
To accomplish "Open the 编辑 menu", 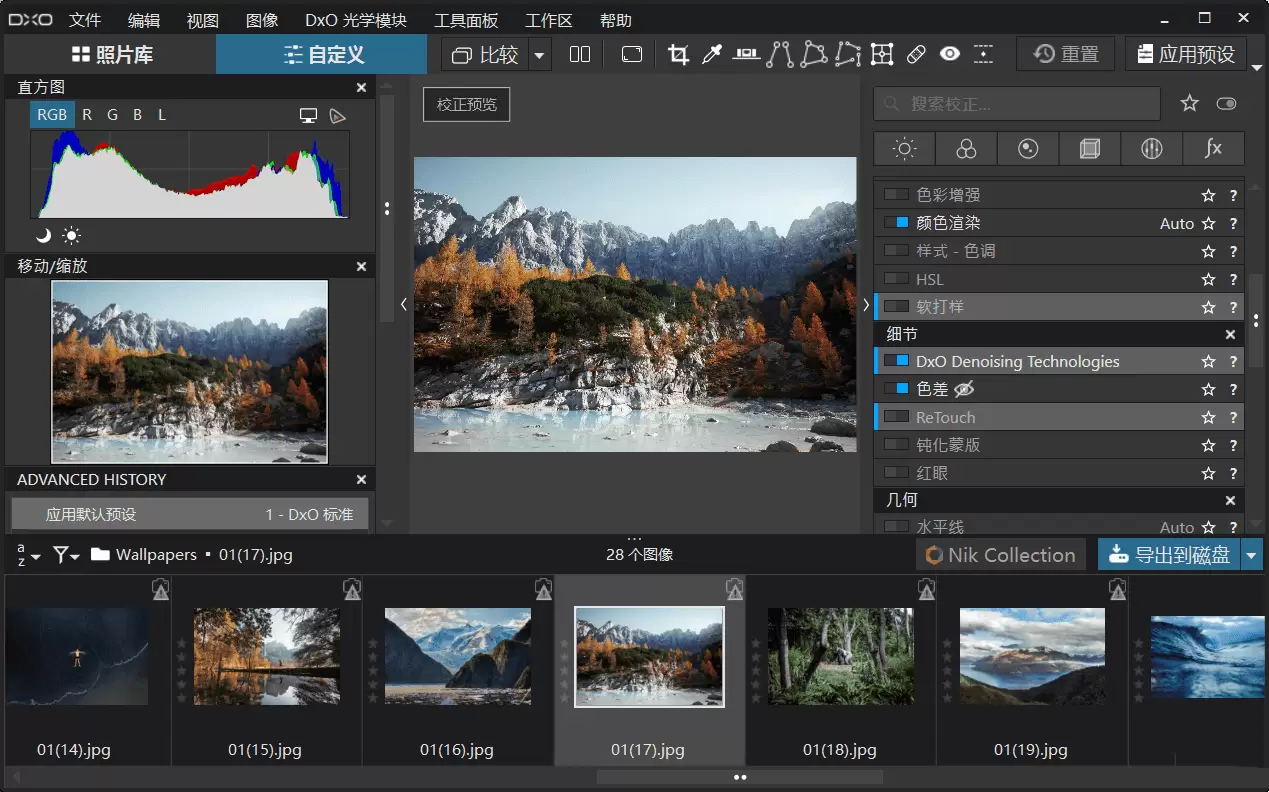I will 144,20.
